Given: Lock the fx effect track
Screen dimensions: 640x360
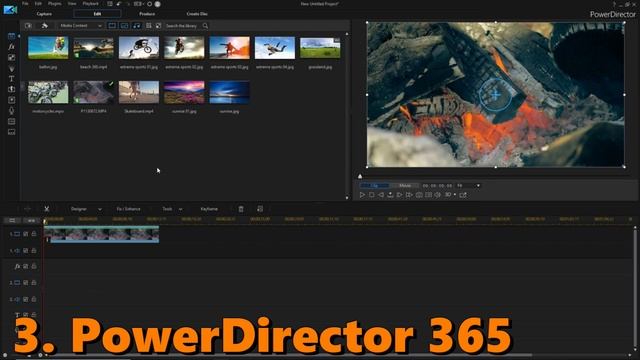Looking at the screenshot, I should click(x=34, y=266).
